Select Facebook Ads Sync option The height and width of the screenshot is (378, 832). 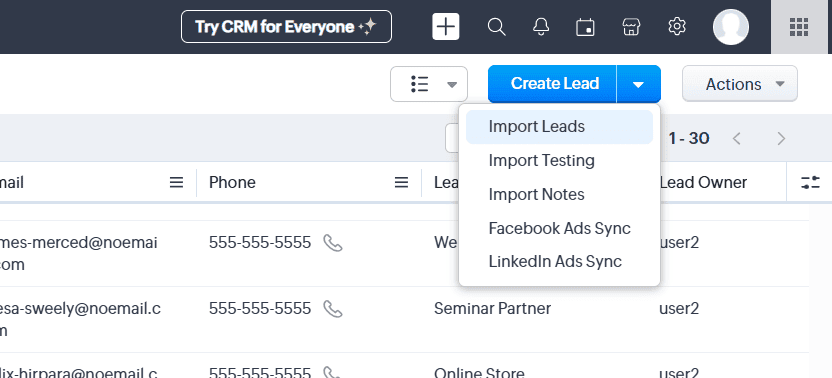click(x=559, y=228)
